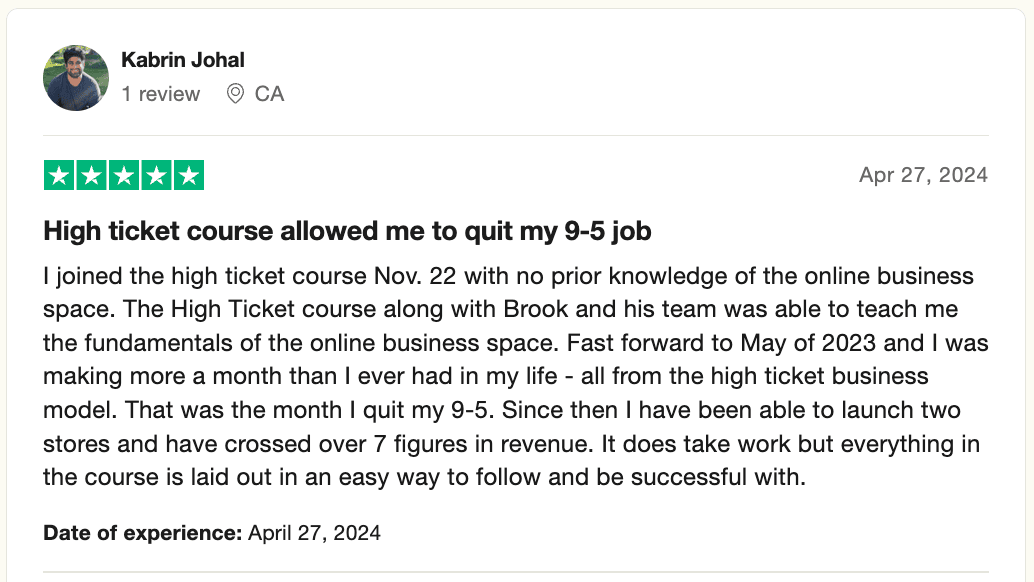The height and width of the screenshot is (582, 1034).
Task: Click the "1 review" count
Action: [161, 94]
